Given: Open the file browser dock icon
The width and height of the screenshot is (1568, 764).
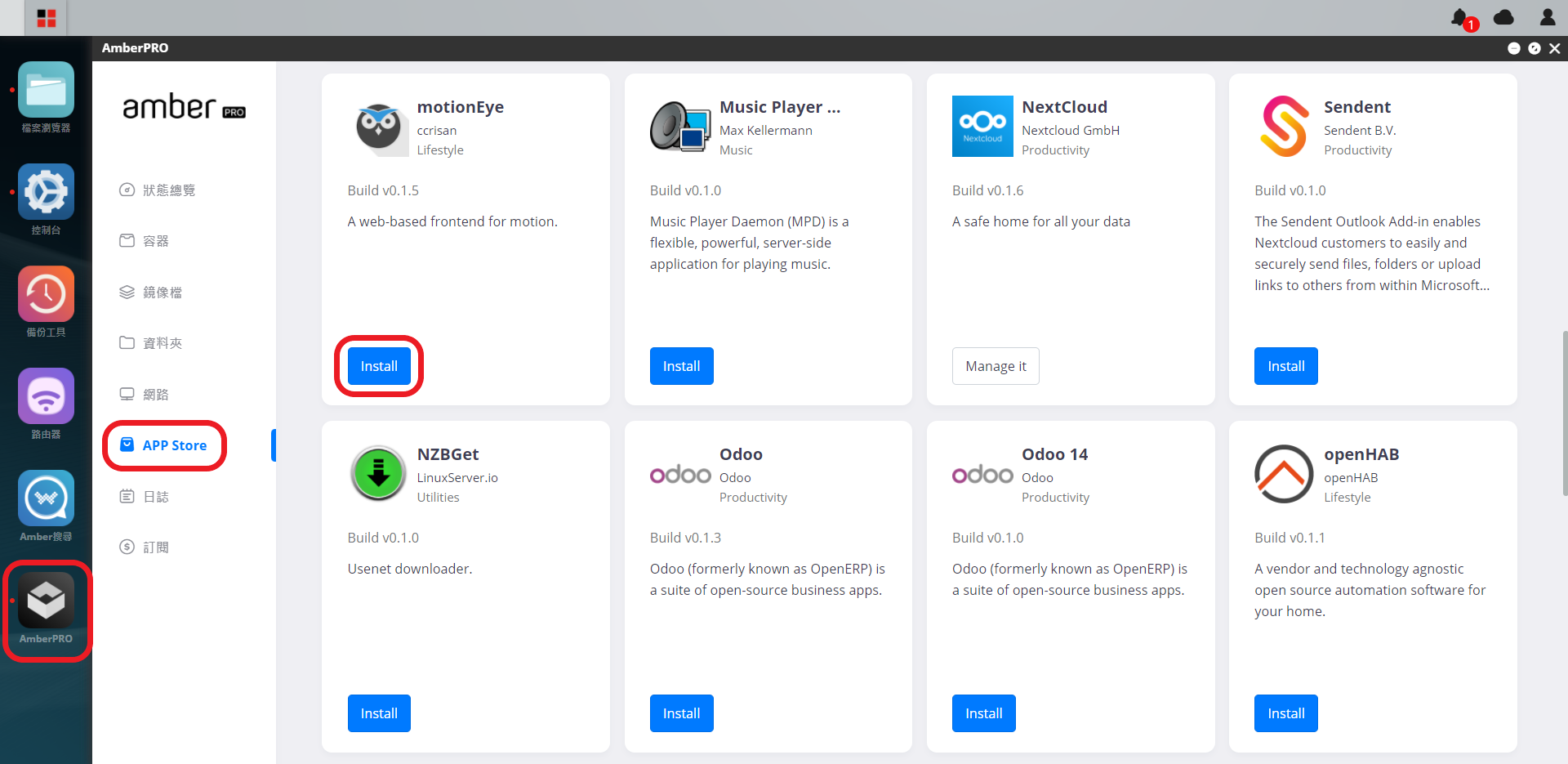Looking at the screenshot, I should point(46,90).
